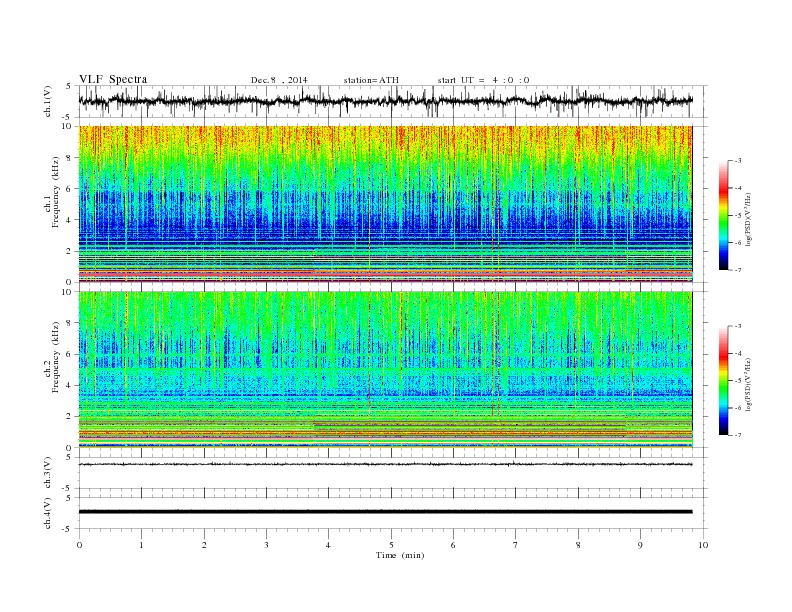Click the '0' time axis tick label
Viewport: 792px width, 612px height.
(79, 545)
